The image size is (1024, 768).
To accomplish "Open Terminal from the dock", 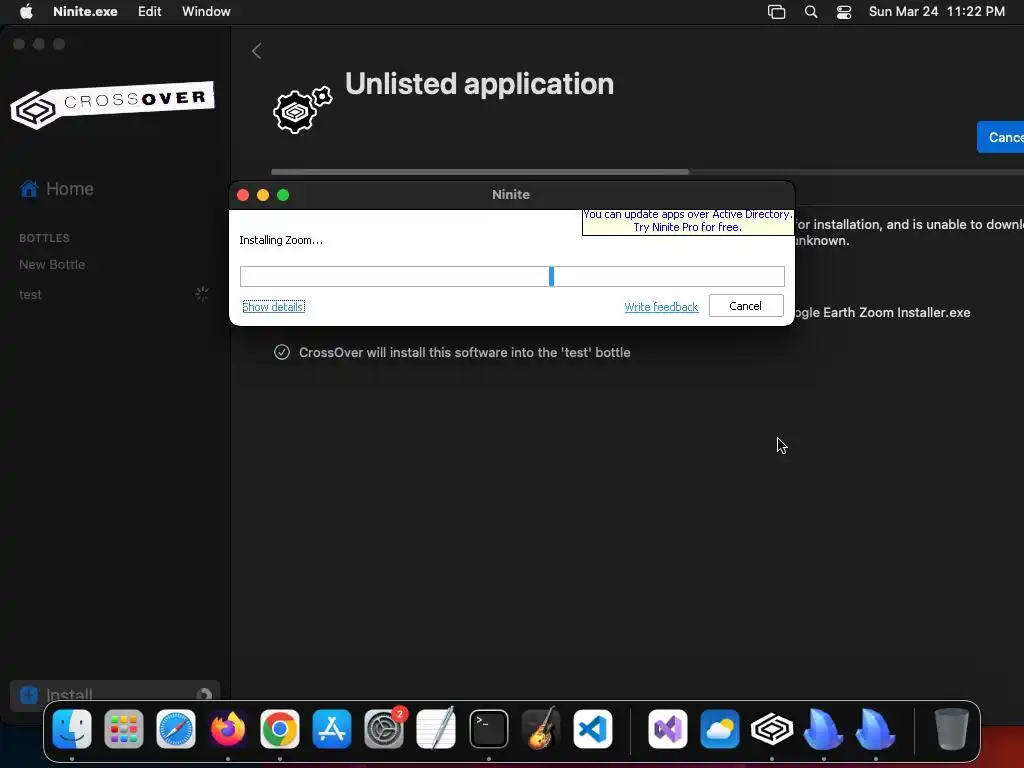I will (x=488, y=729).
